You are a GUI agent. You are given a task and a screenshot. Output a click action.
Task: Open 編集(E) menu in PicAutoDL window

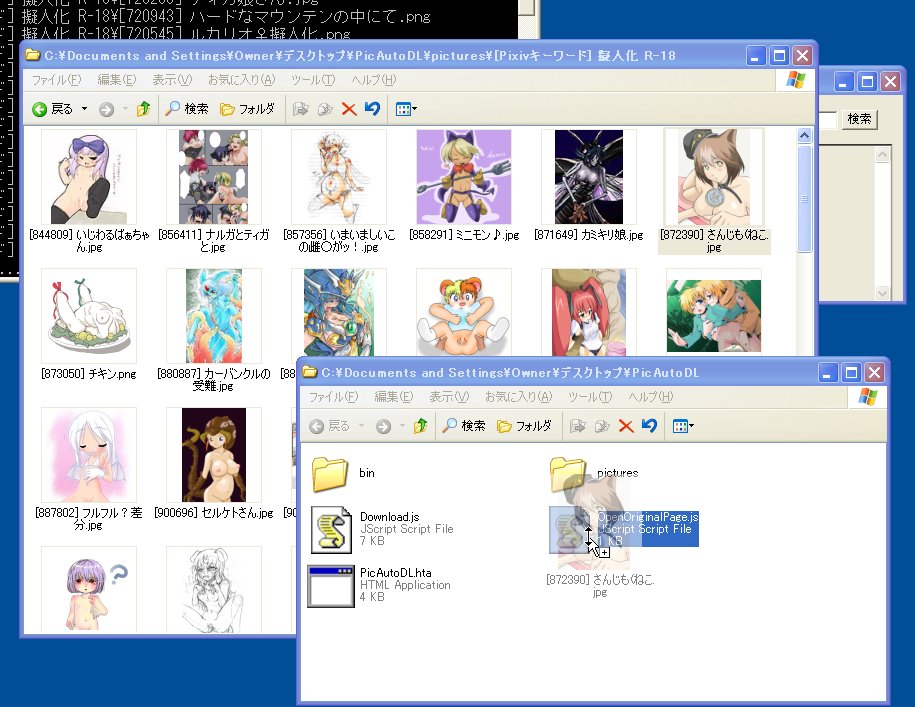tap(393, 397)
